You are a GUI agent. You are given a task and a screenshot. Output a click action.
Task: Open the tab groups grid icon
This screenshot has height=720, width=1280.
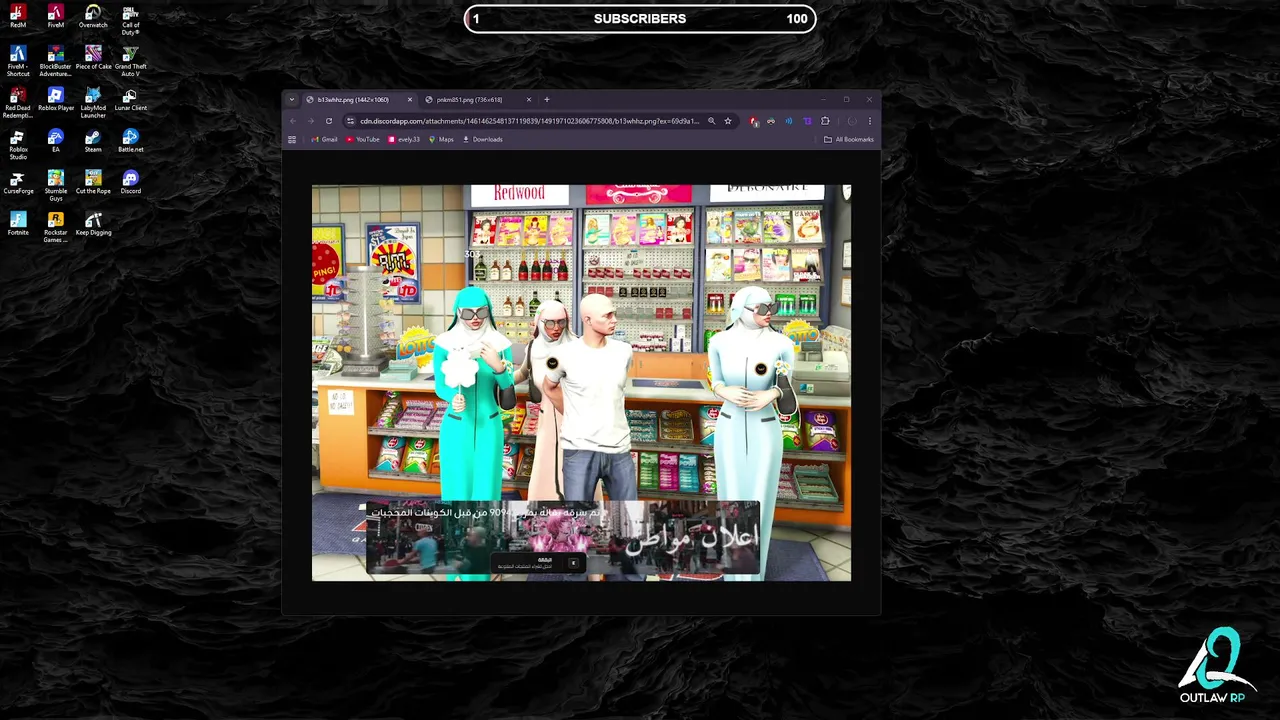(292, 139)
